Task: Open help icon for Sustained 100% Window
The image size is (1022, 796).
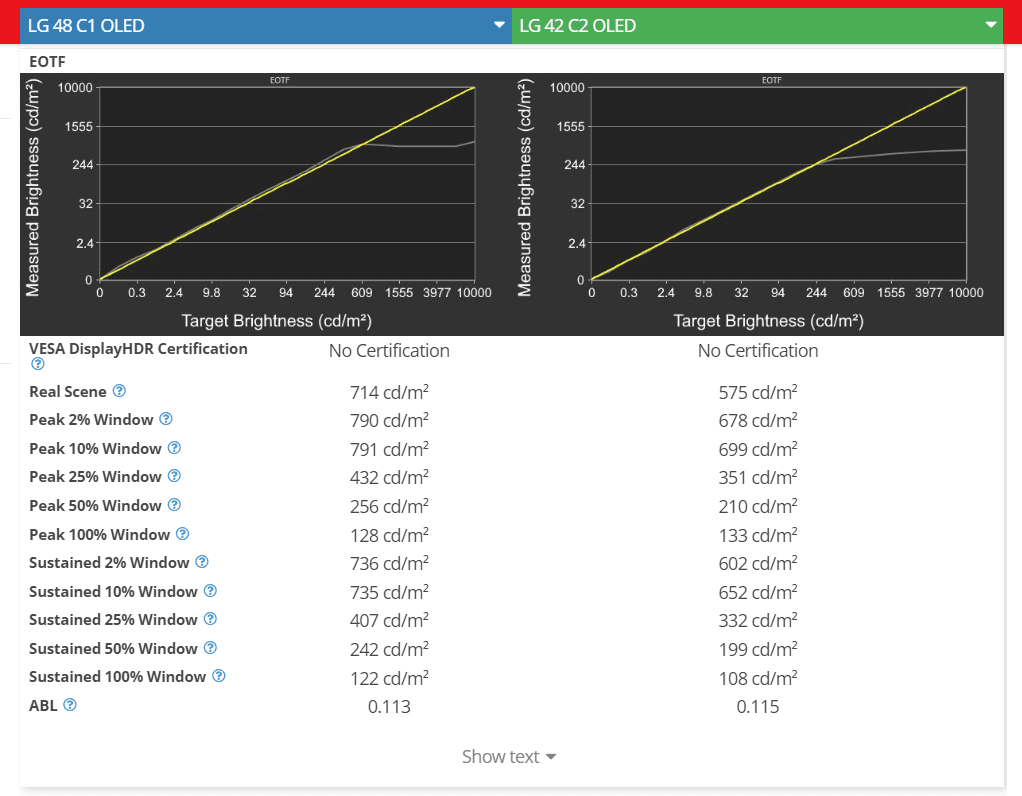Action: tap(219, 676)
